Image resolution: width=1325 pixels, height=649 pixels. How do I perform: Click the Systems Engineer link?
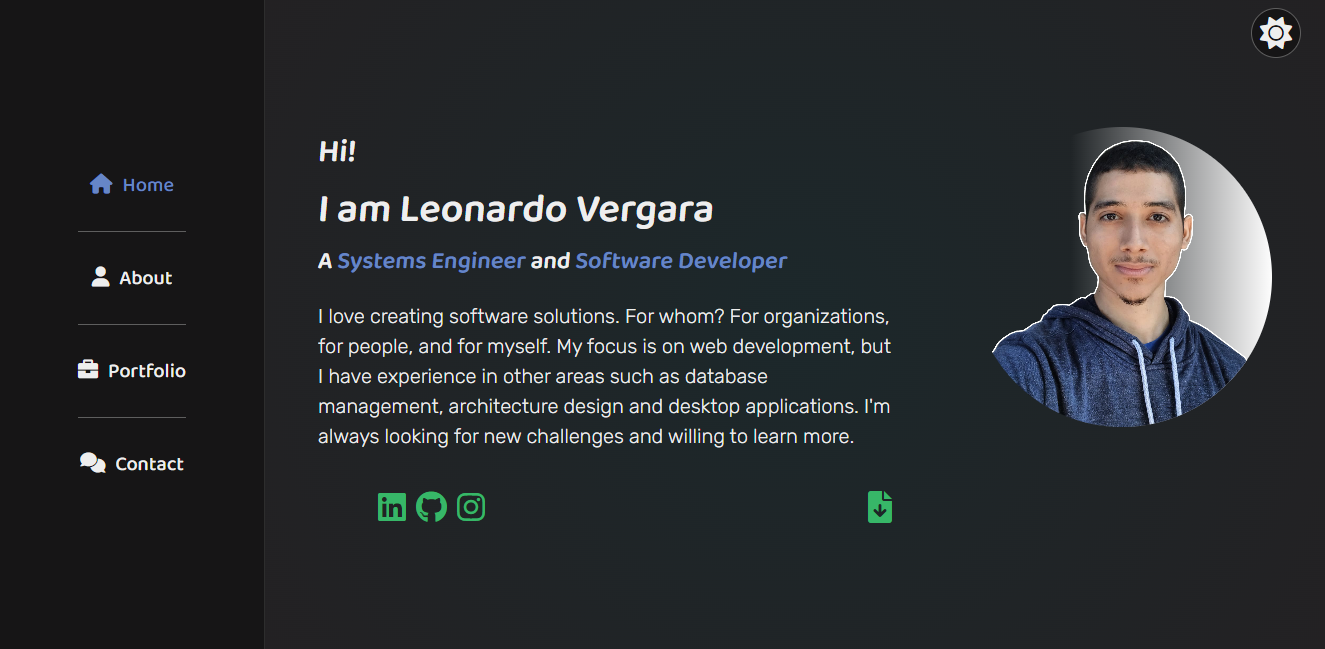coord(431,260)
